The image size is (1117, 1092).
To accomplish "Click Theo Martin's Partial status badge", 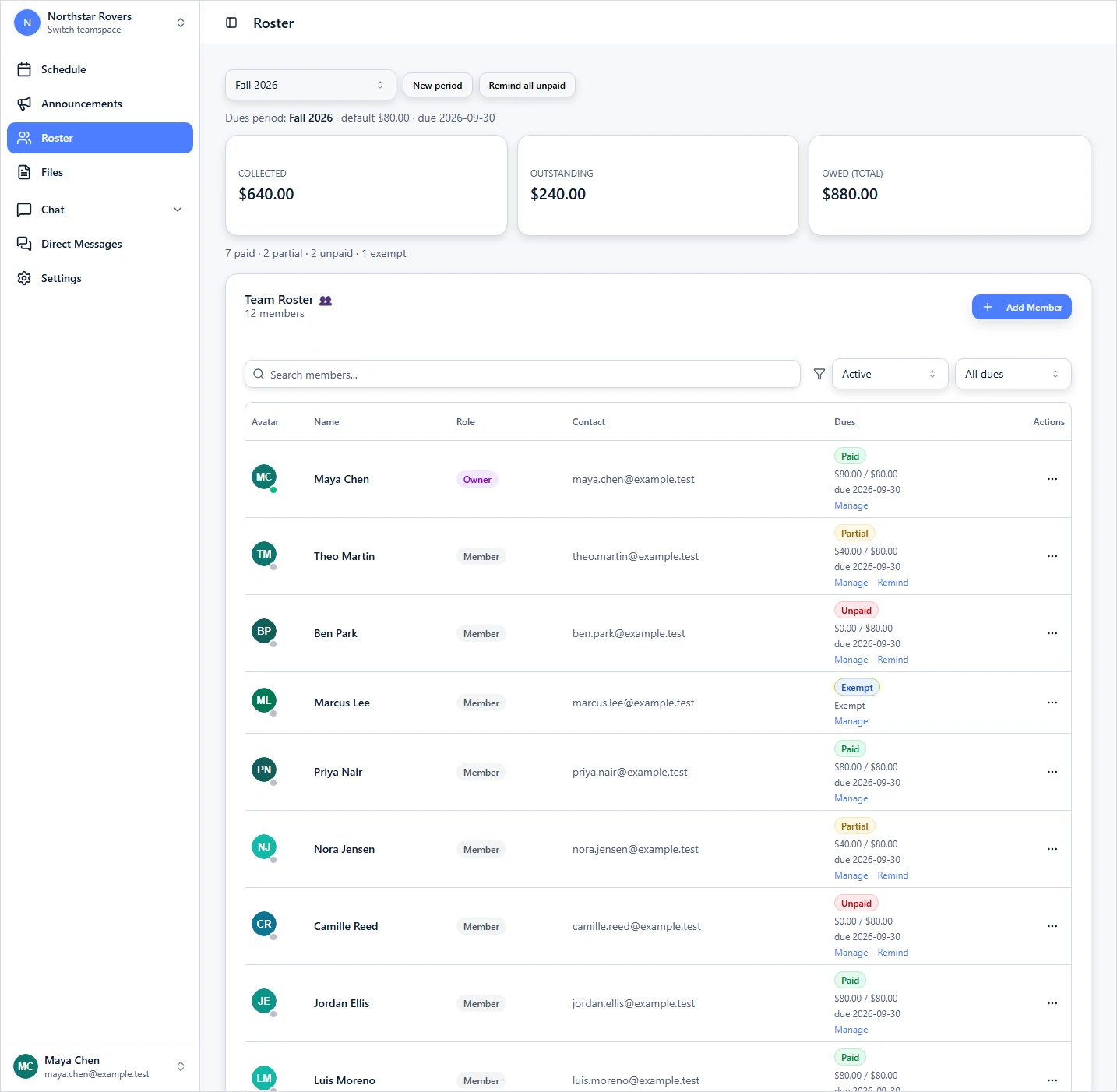I will click(854, 534).
